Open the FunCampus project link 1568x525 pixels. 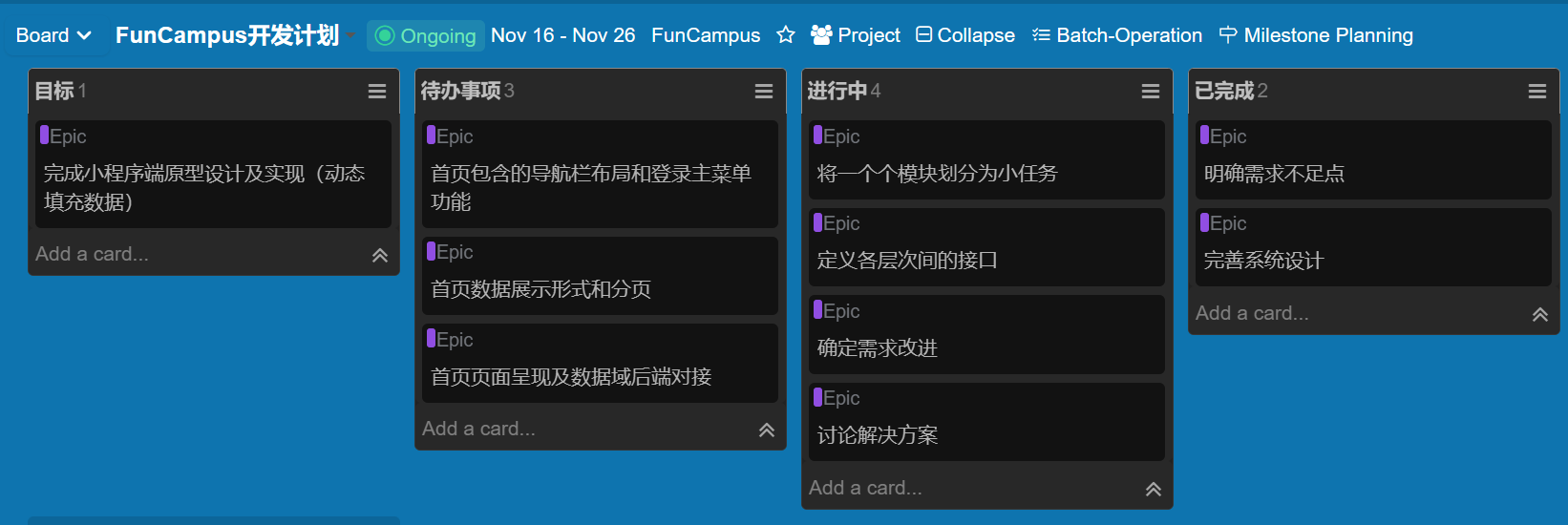pyautogui.click(x=706, y=35)
